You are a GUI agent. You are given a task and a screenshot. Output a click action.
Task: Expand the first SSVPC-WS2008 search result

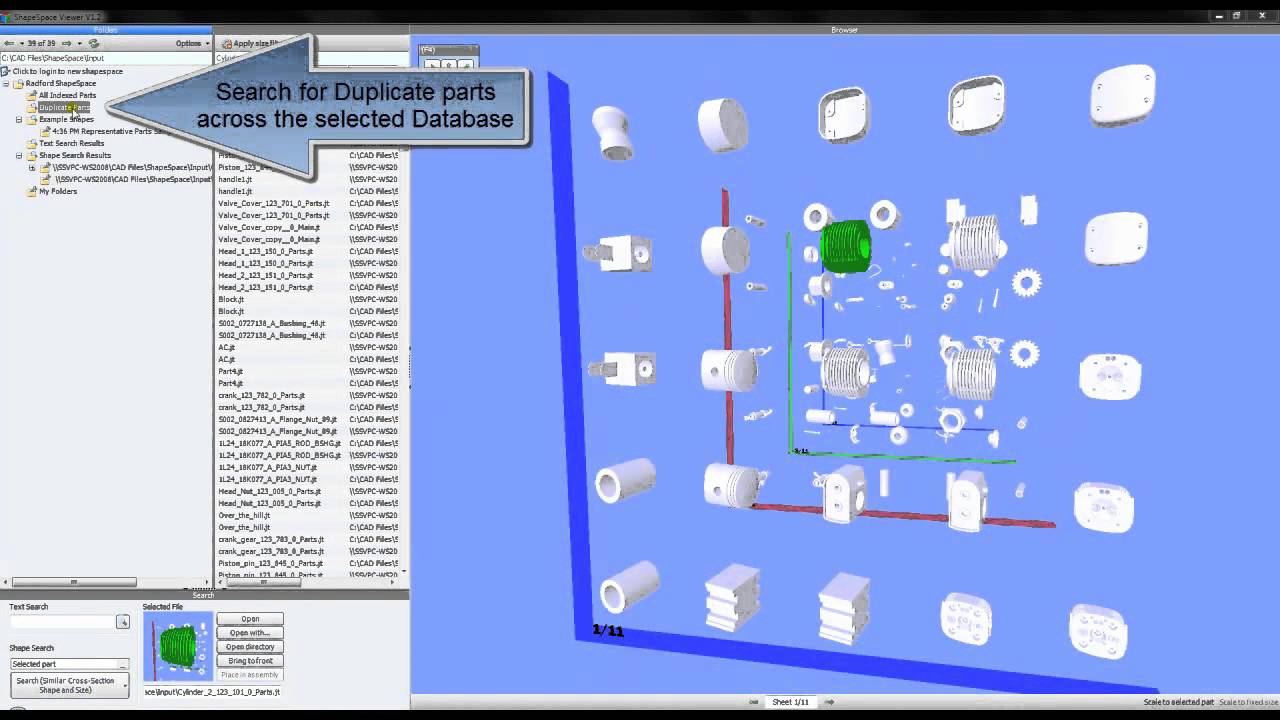32,167
